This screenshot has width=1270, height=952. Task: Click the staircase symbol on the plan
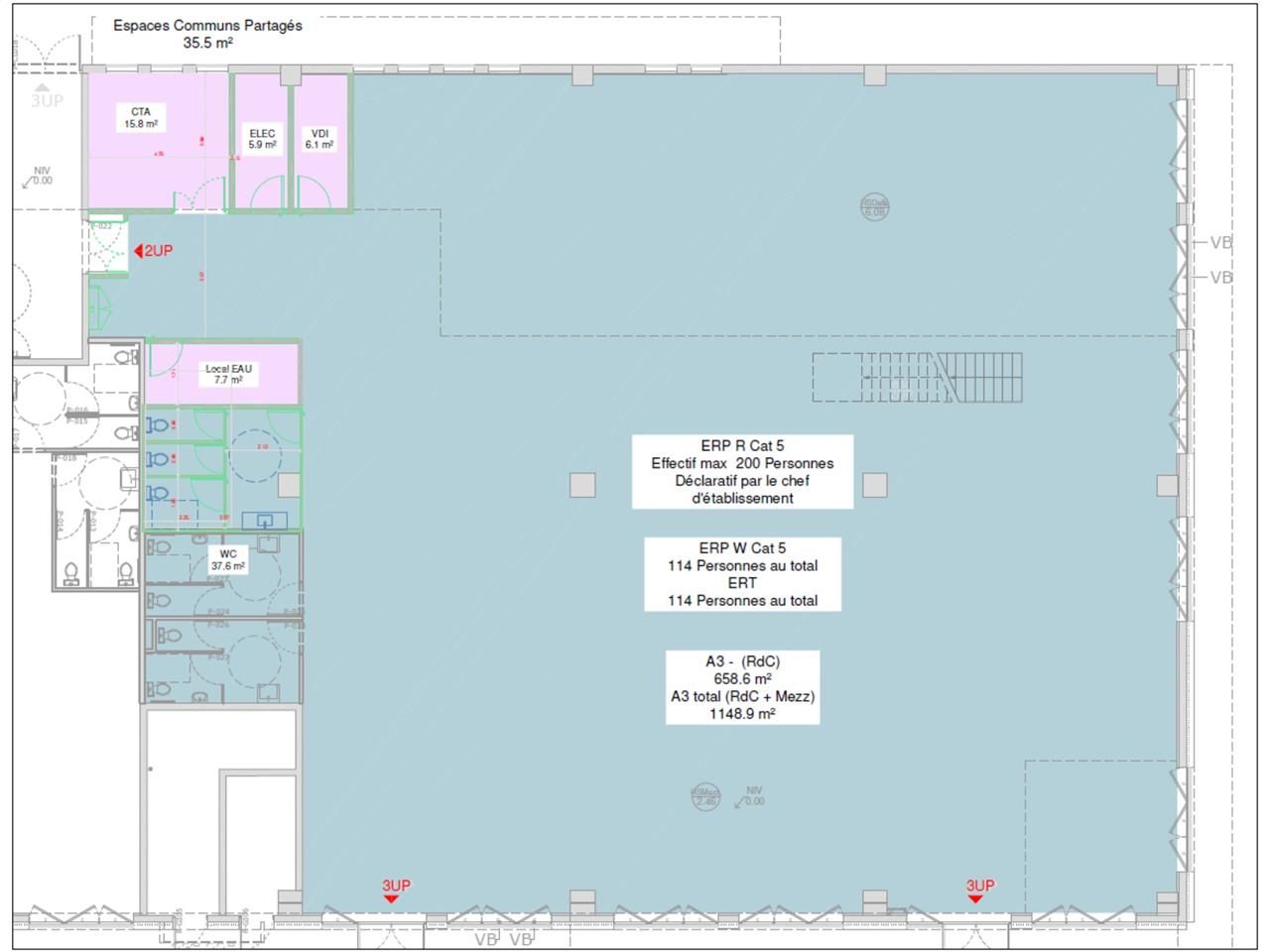tap(918, 380)
